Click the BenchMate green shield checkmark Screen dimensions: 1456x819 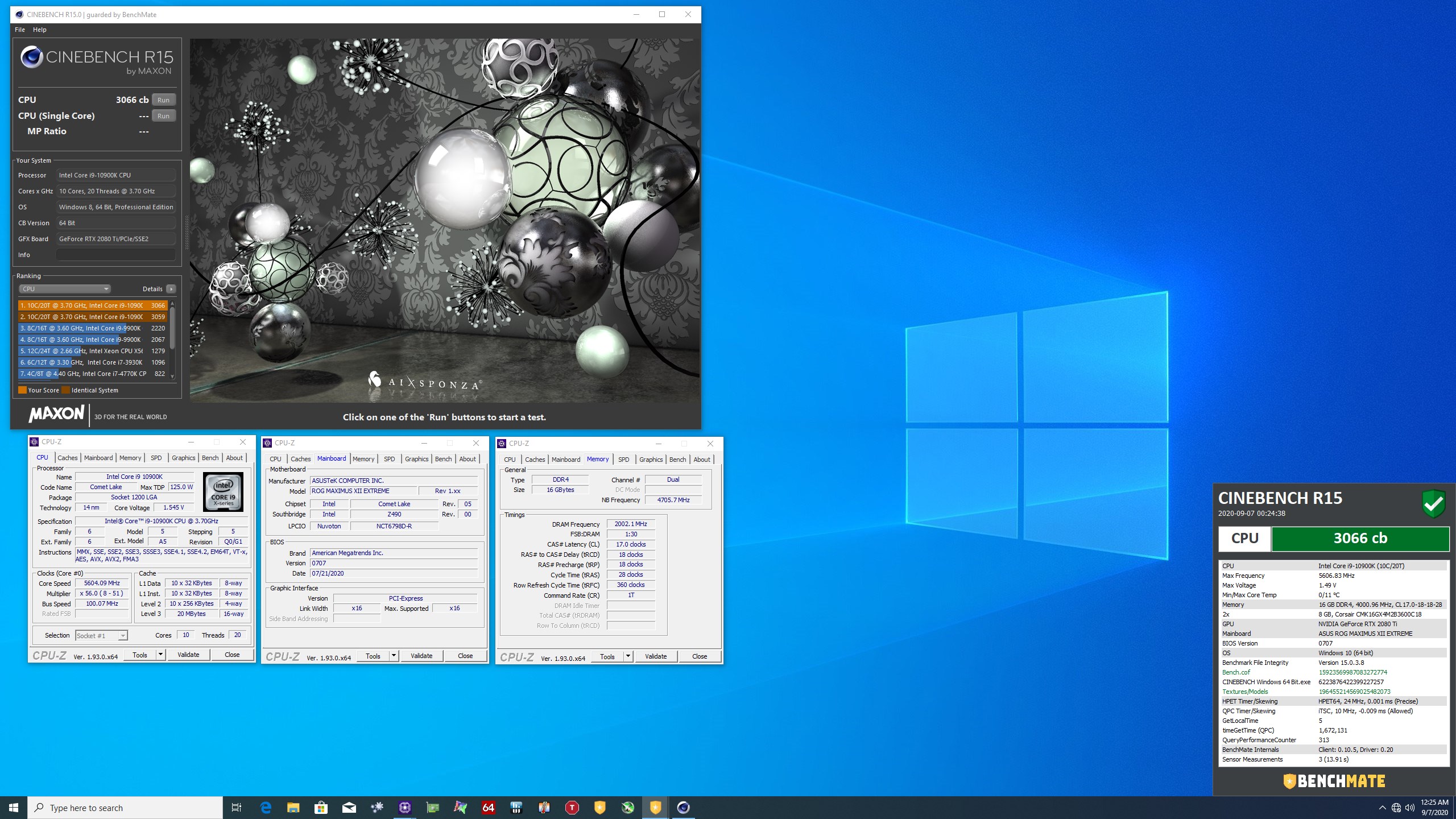[1433, 503]
